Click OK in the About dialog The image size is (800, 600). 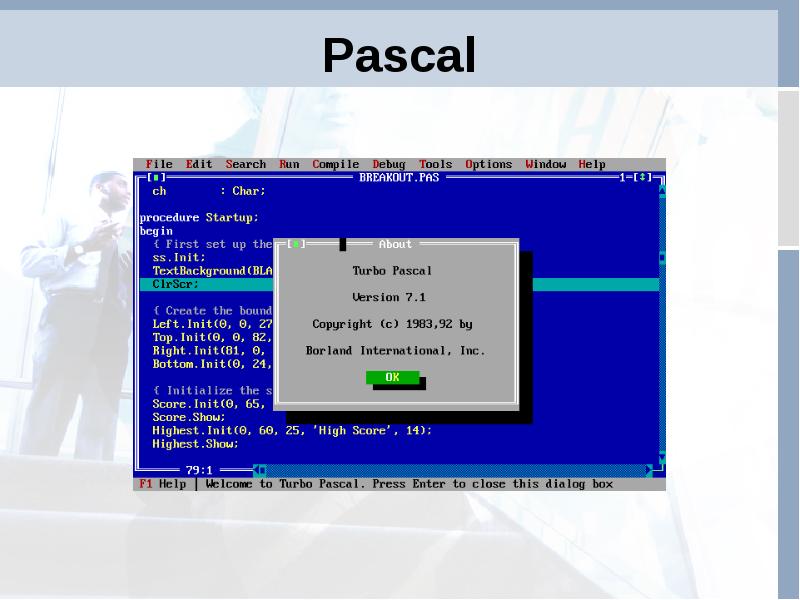[392, 377]
